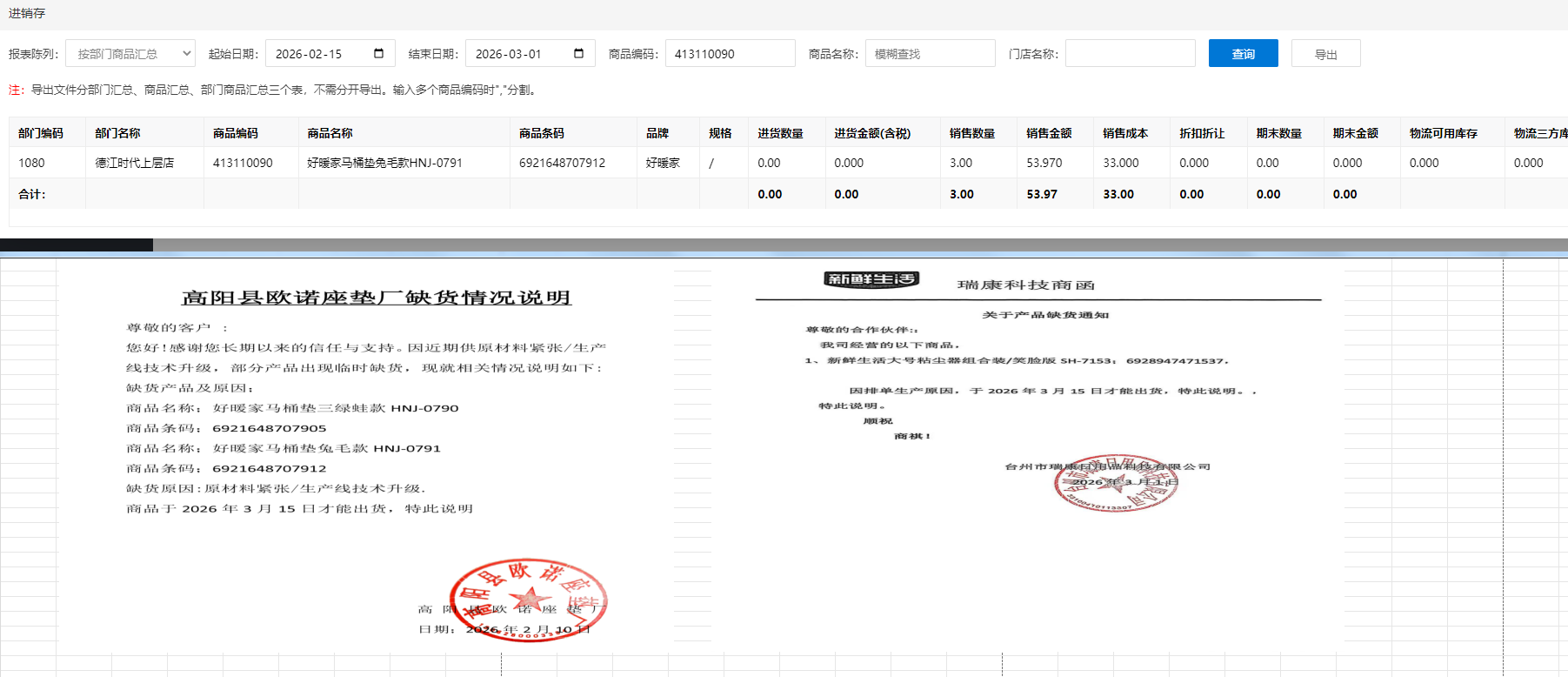The width and height of the screenshot is (1568, 677).
Task: Click the red stamp on 瑞康科技 letter
Action: [1116, 483]
